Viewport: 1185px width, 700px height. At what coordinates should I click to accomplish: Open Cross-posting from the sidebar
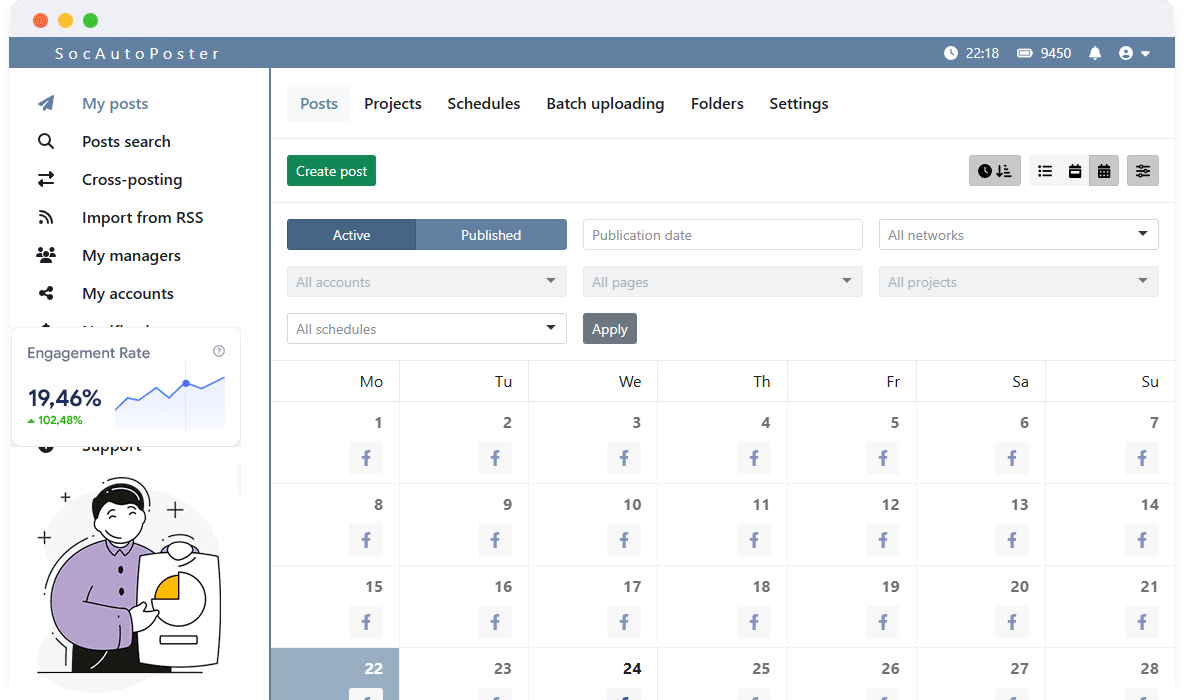coord(131,179)
